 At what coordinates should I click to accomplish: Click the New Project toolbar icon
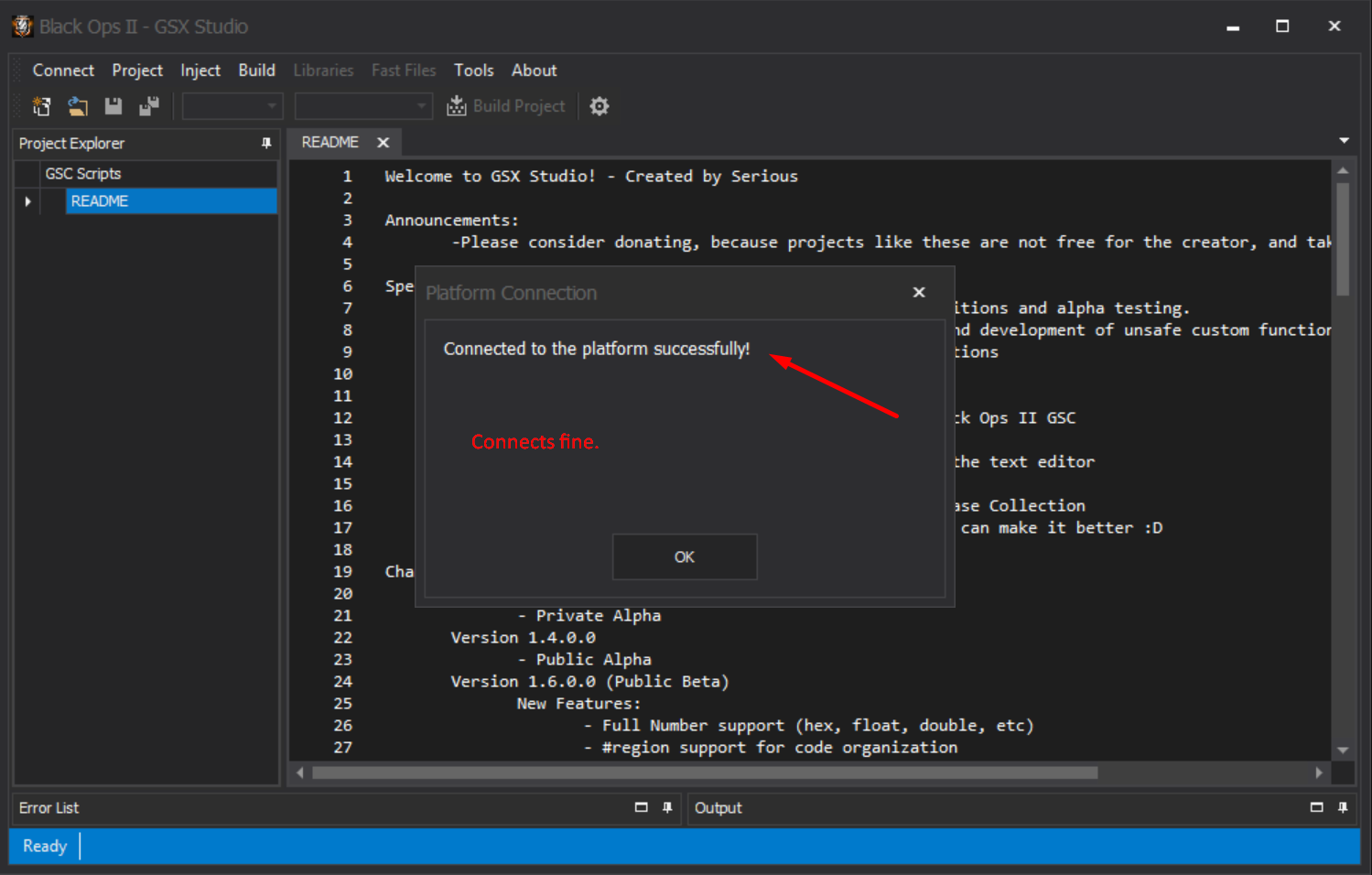pos(42,106)
